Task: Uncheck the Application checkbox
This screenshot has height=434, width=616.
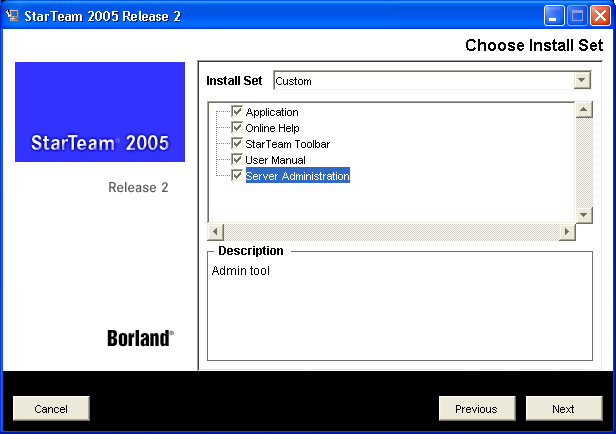Action: tap(237, 112)
